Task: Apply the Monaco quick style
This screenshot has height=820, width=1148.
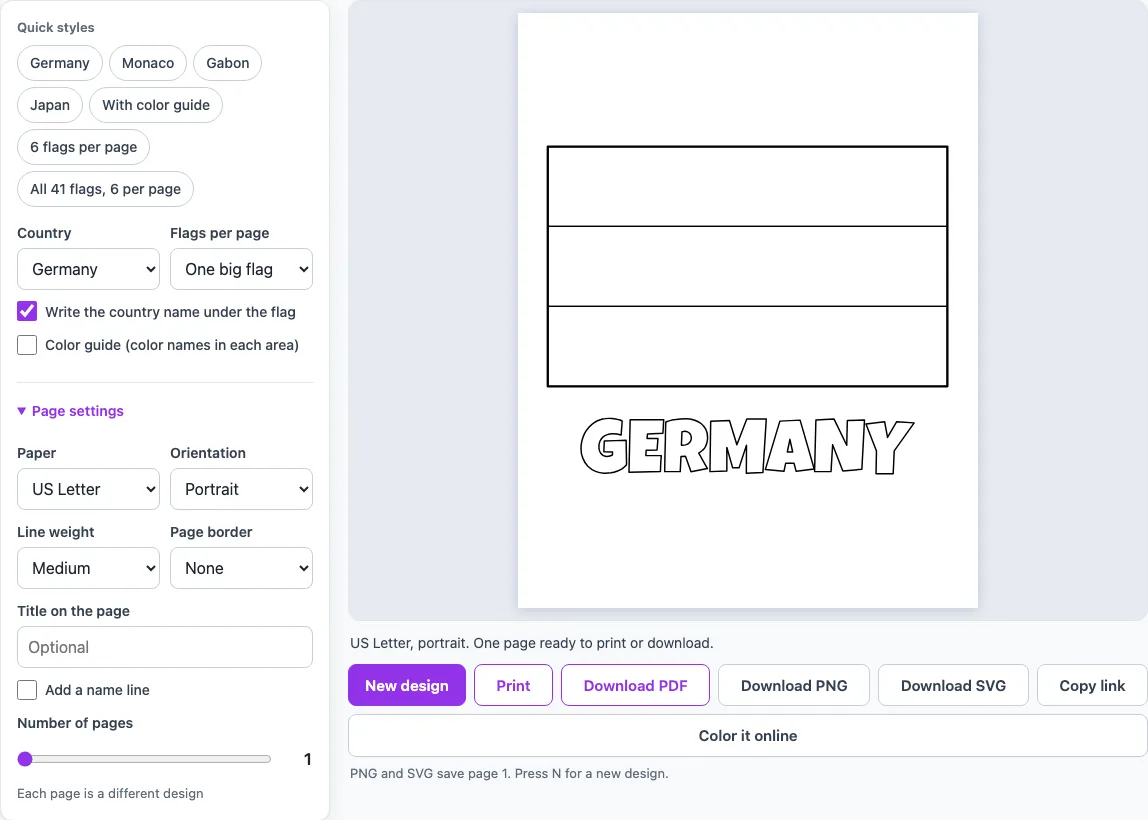Action: pyautogui.click(x=148, y=63)
